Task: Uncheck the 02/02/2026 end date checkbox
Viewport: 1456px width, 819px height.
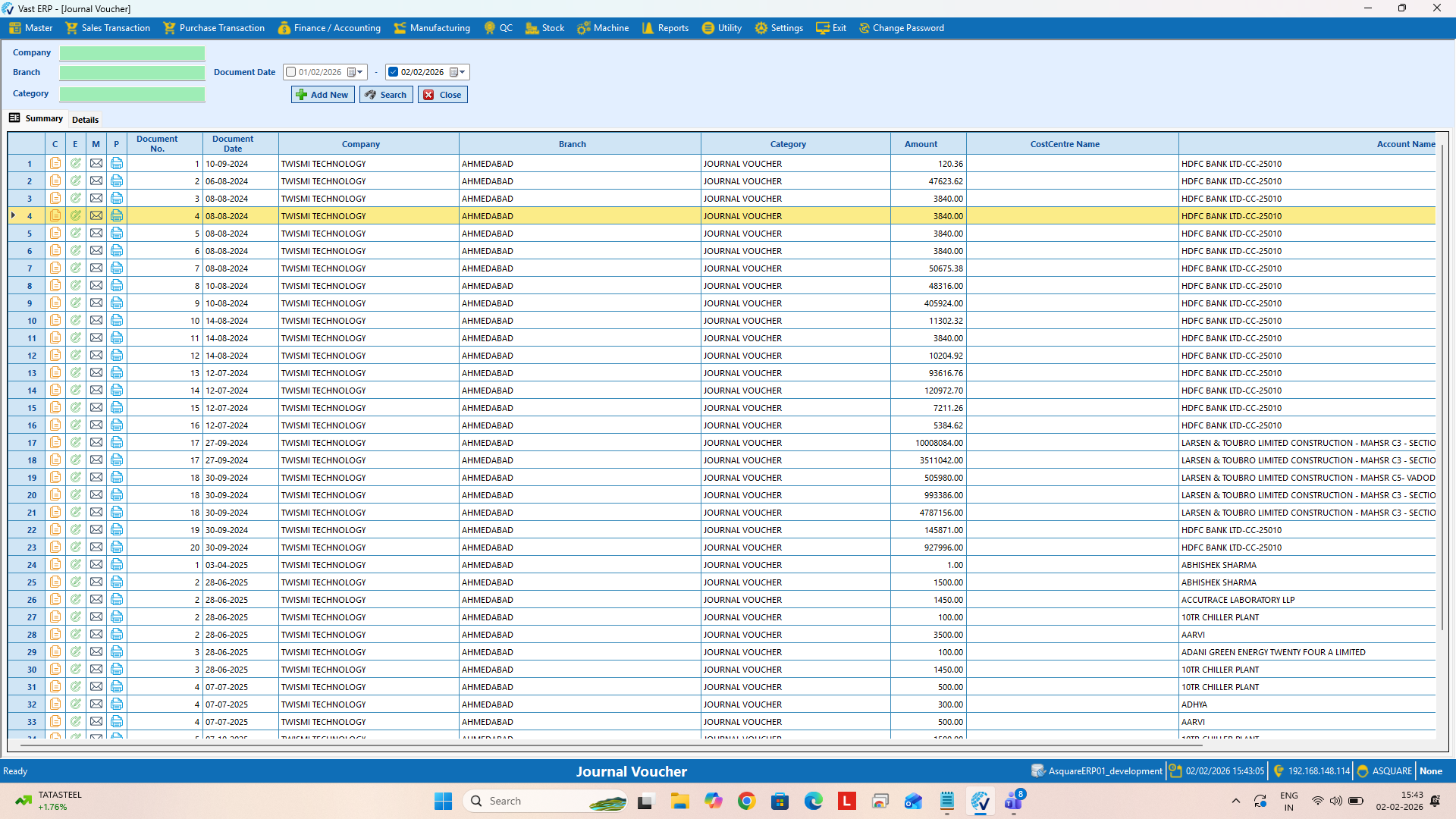Action: click(x=393, y=72)
